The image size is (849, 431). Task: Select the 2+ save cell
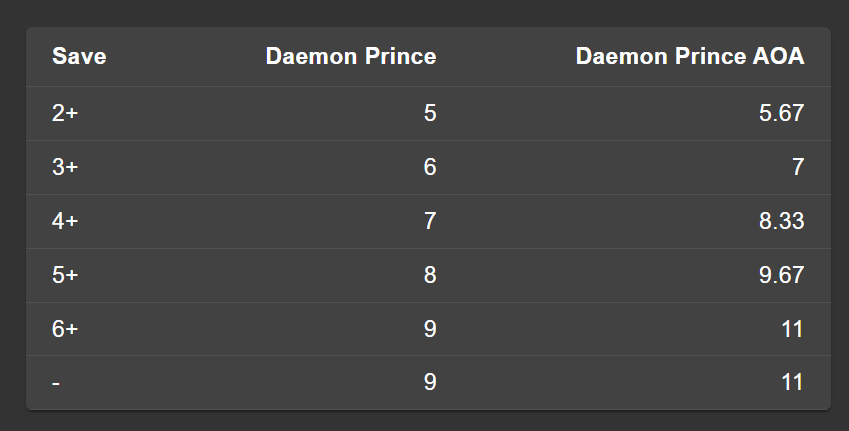coord(65,114)
